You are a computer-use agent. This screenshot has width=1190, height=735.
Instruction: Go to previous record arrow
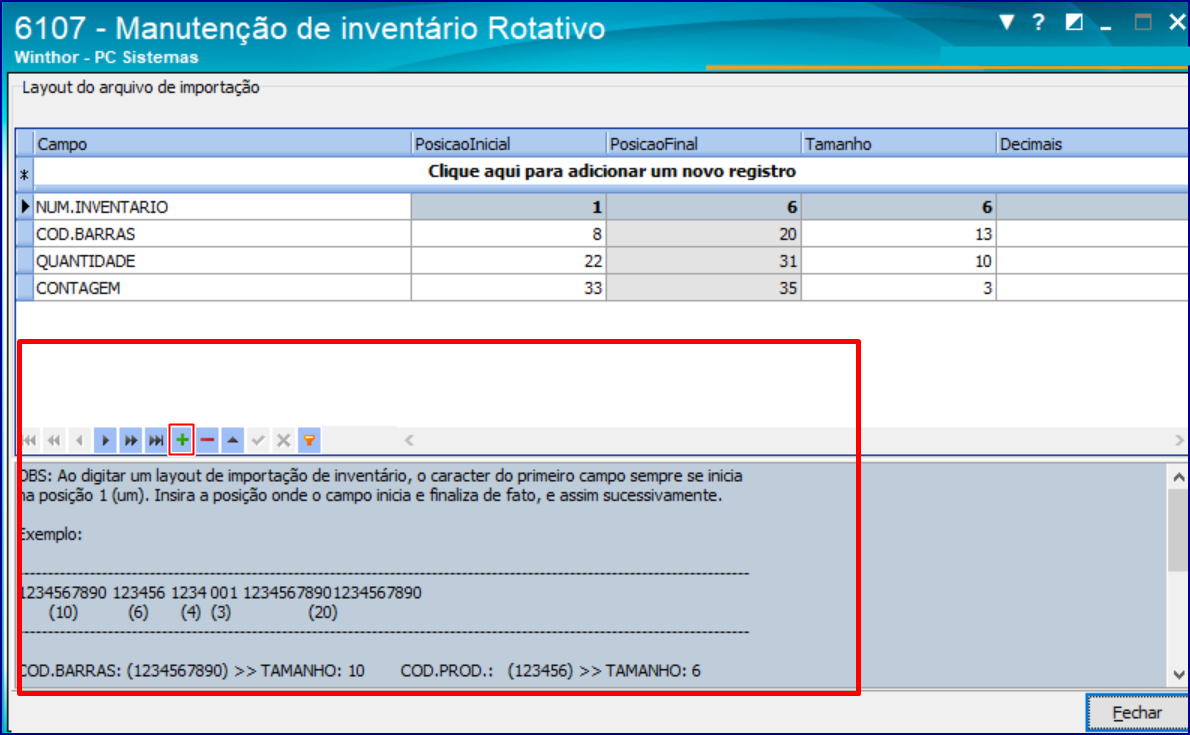[80, 440]
